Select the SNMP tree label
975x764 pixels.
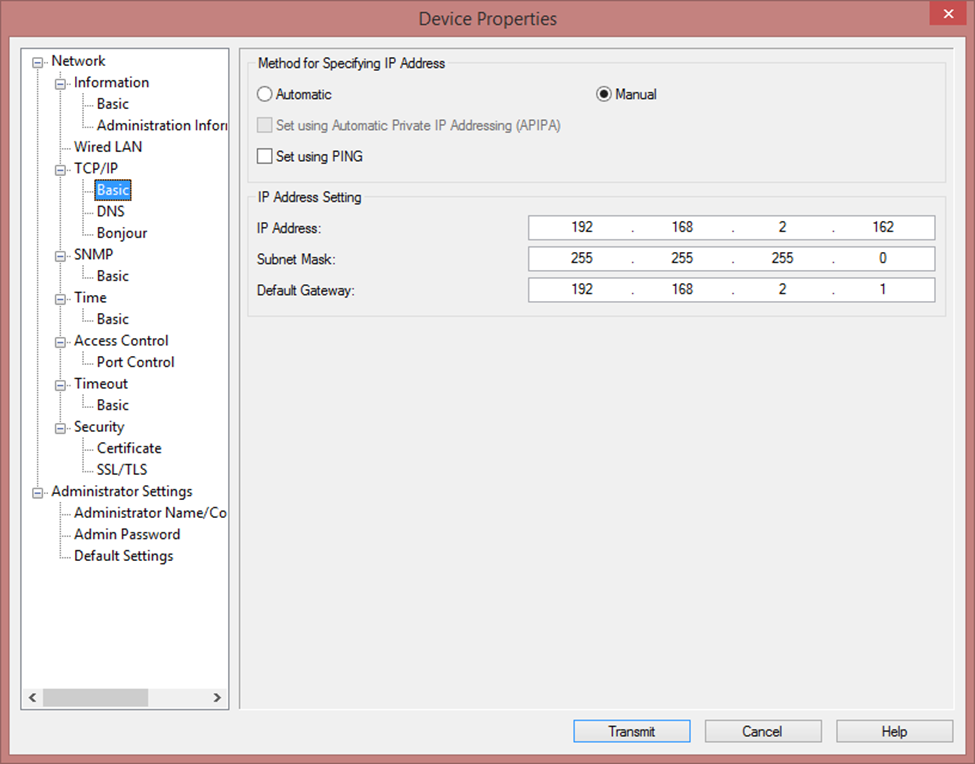[93, 254]
